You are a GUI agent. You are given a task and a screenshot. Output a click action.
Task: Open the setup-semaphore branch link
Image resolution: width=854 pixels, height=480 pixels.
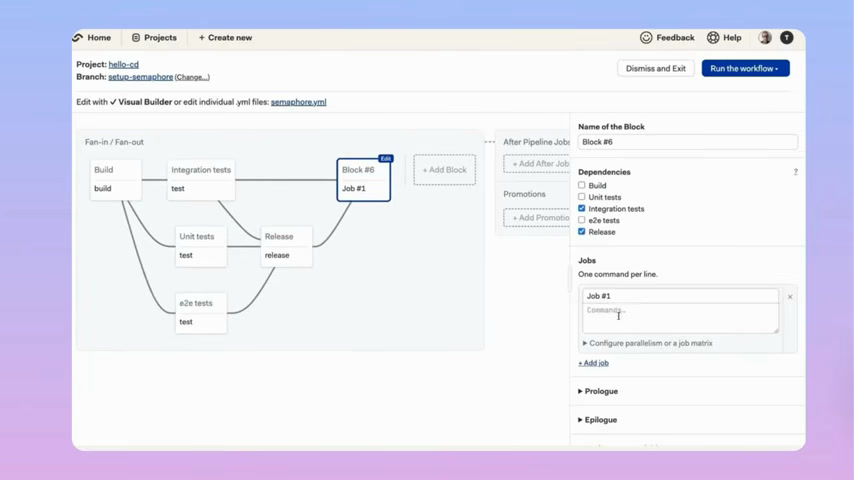141,77
